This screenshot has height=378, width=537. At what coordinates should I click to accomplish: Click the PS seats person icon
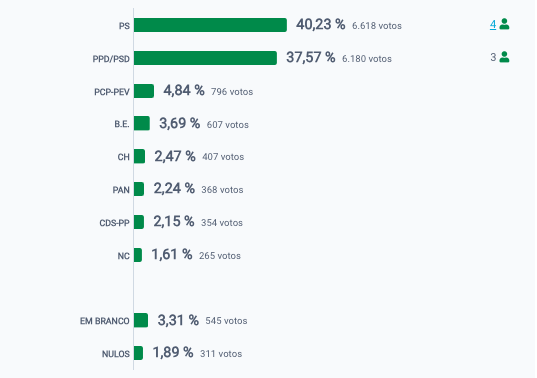[x=504, y=24]
